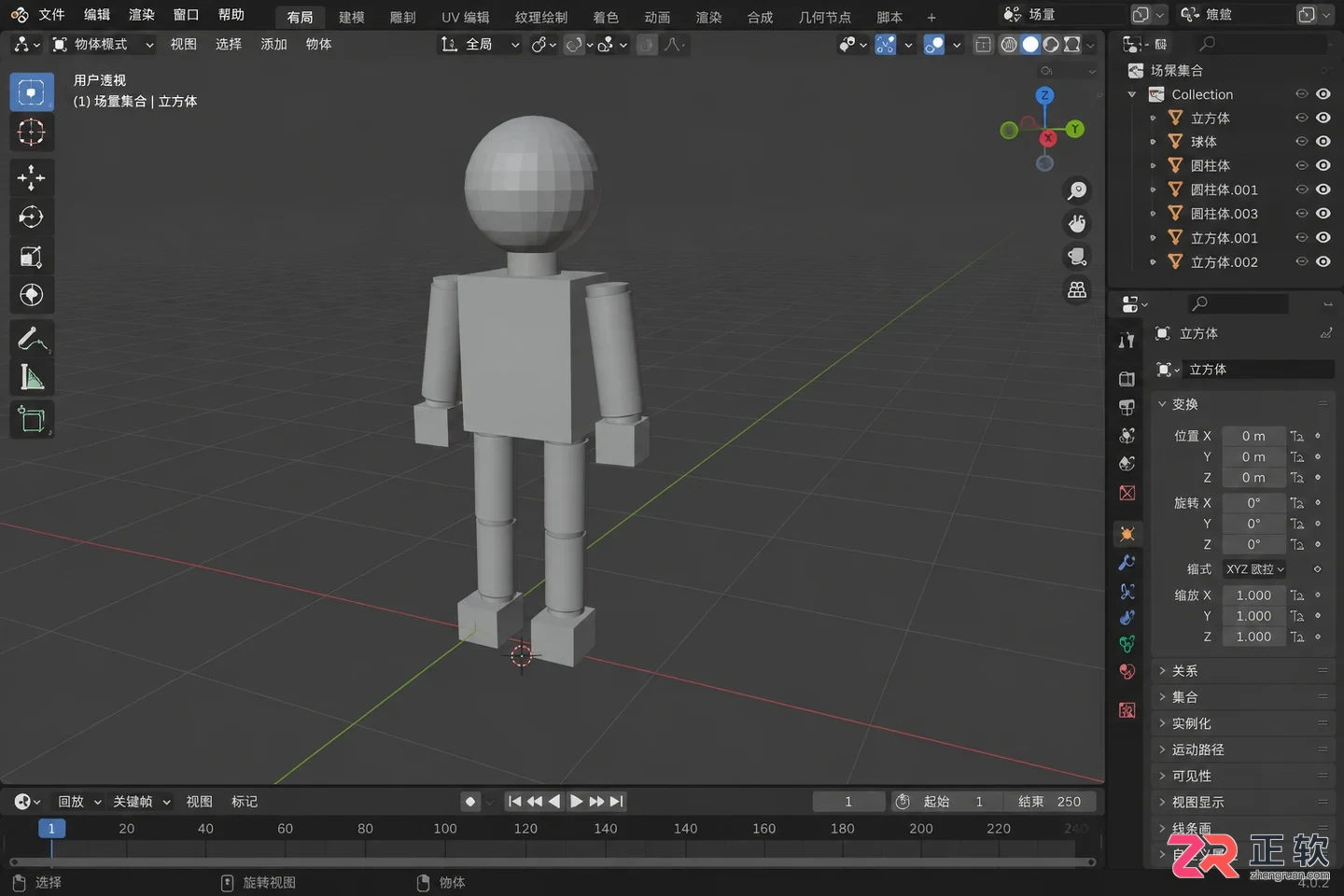Open the 渲染 menu in the top bar
This screenshot has height=896, width=1344.
coord(141,15)
